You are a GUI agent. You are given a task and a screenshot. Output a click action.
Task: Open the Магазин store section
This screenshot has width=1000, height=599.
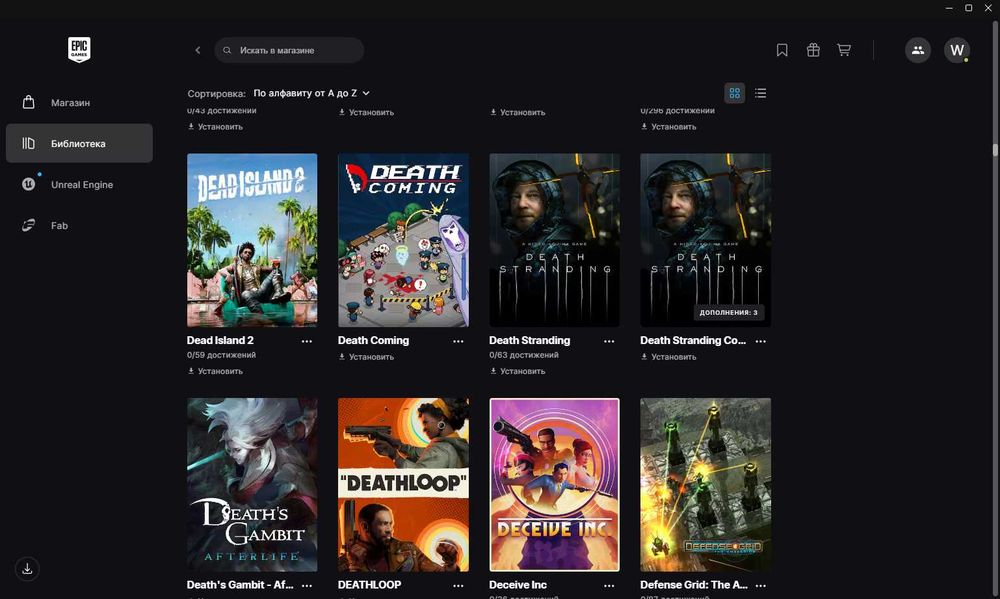pyautogui.click(x=79, y=102)
